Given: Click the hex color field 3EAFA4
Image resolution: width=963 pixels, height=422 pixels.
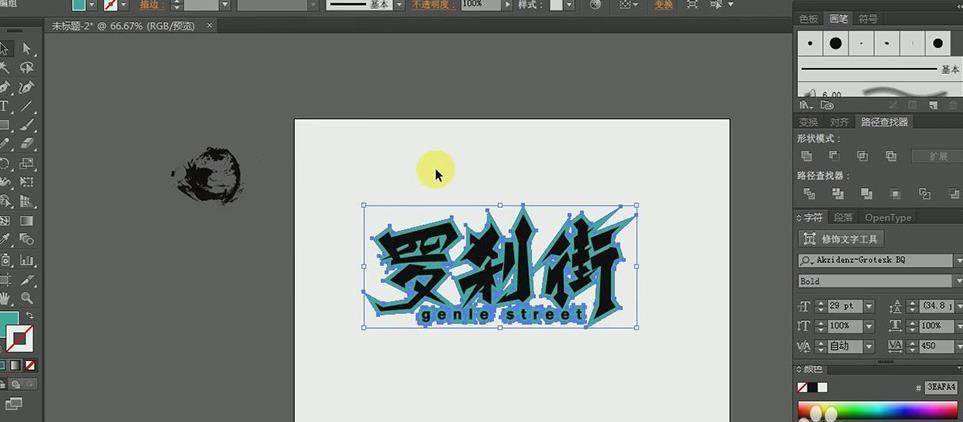Looking at the screenshot, I should [940, 387].
